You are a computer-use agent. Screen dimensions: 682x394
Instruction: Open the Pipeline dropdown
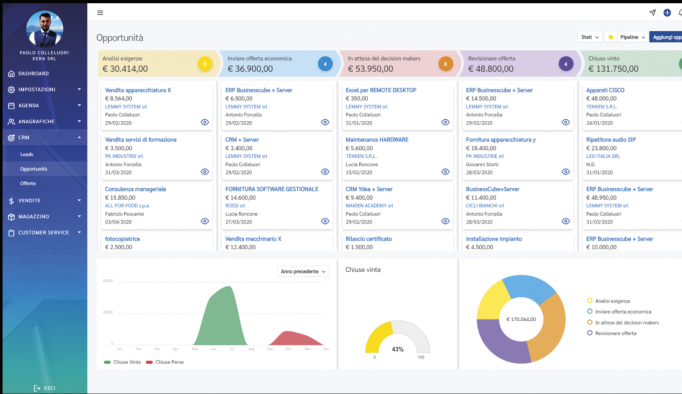tap(632, 37)
